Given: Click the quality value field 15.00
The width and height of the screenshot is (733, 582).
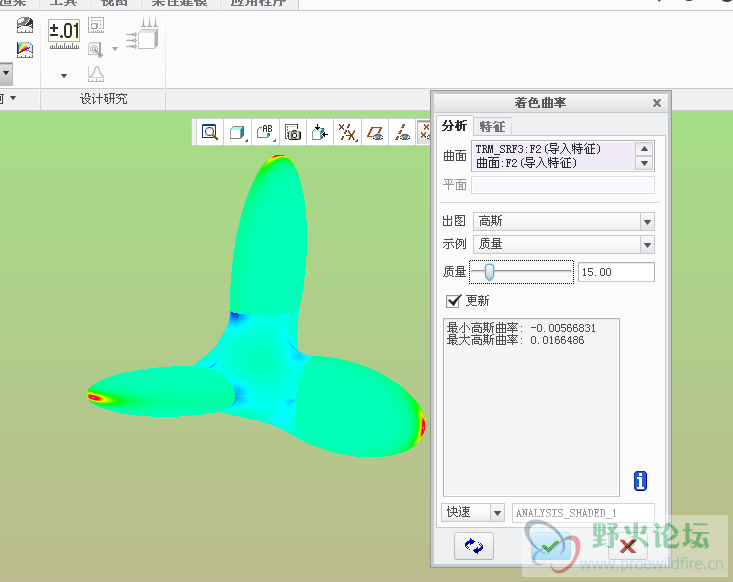Looking at the screenshot, I should pos(616,272).
